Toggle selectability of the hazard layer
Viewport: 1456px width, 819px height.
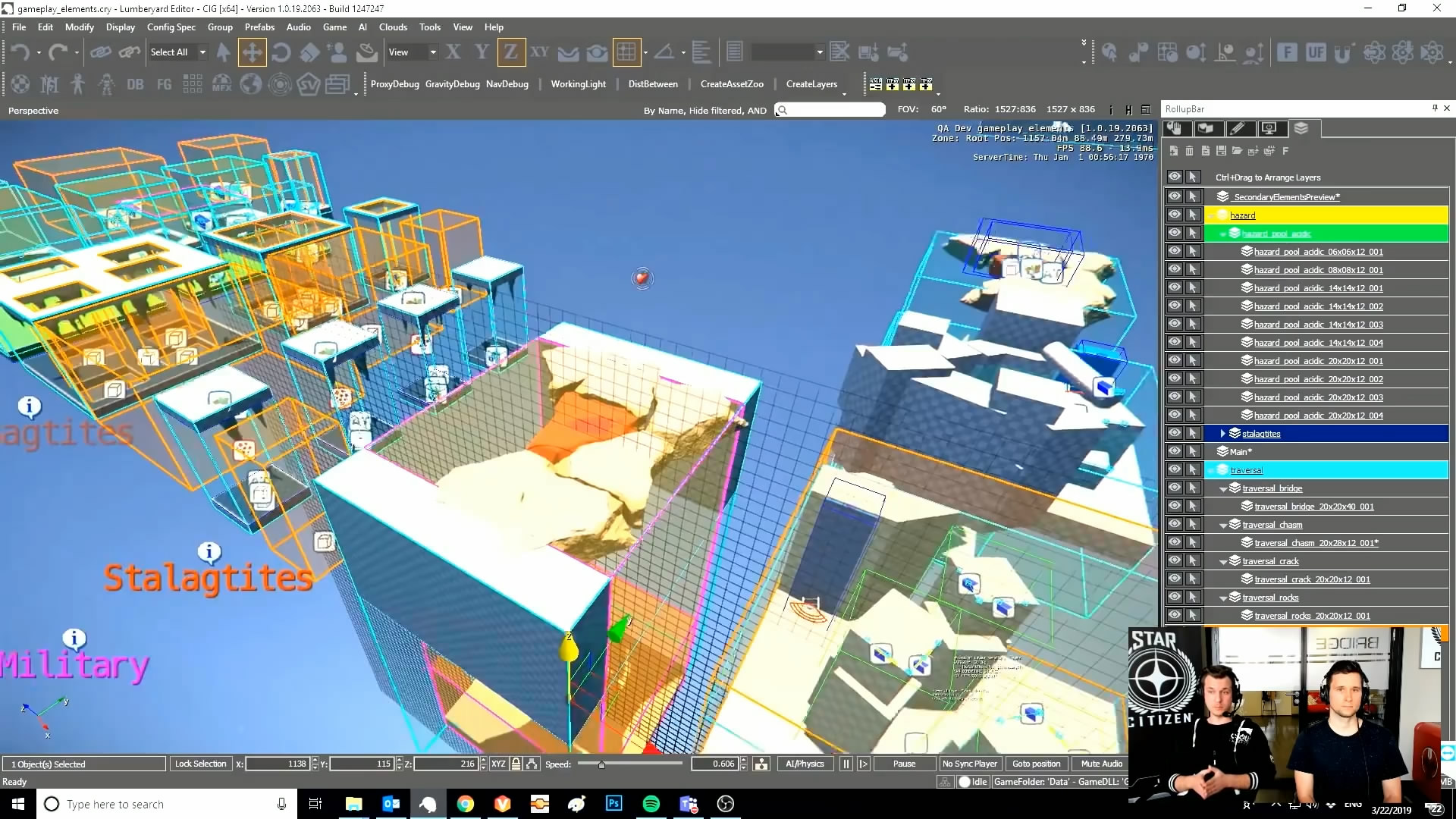tap(1193, 215)
